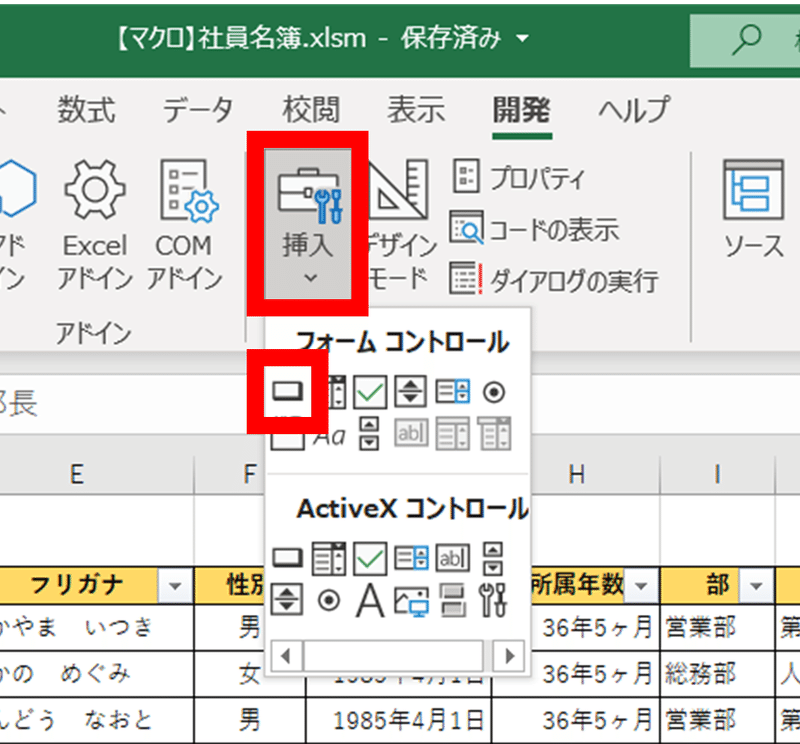Viewport: 800px width, 744px height.
Task: Select column I header
Action: (717, 475)
